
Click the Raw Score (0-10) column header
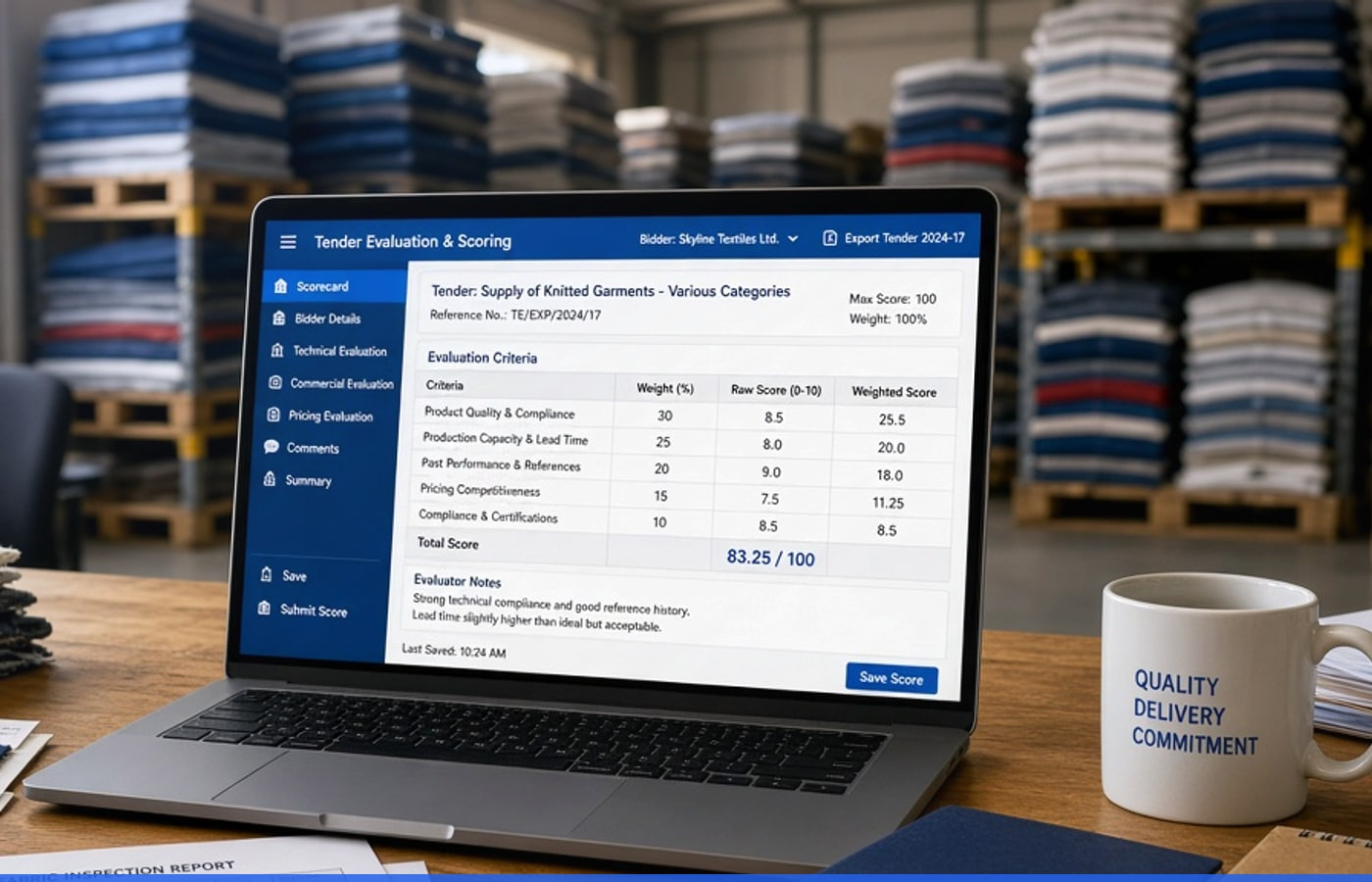click(x=776, y=390)
